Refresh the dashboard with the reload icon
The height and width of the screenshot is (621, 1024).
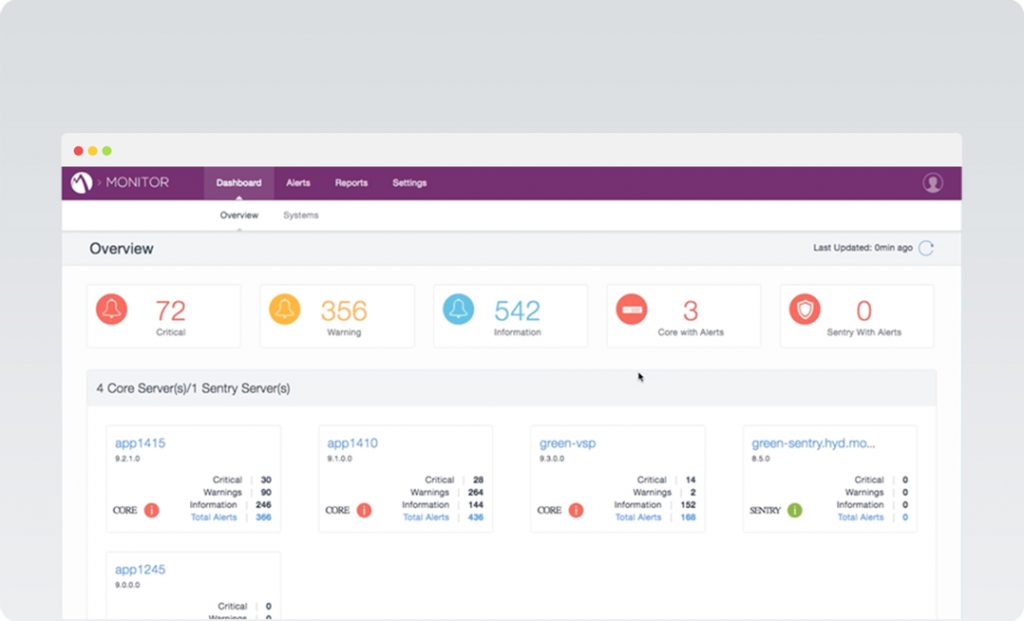926,248
